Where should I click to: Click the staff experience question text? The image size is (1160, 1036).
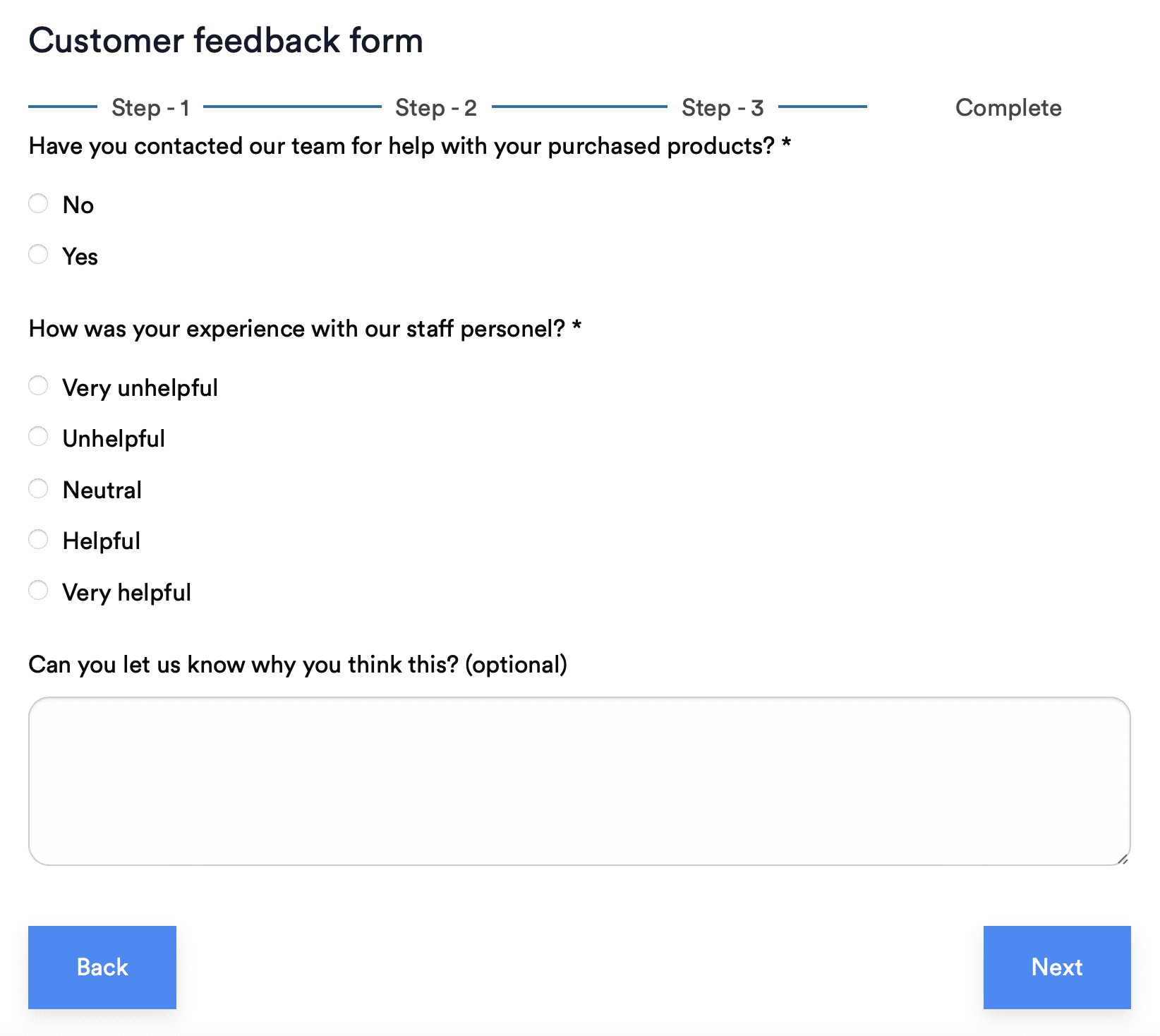point(304,329)
